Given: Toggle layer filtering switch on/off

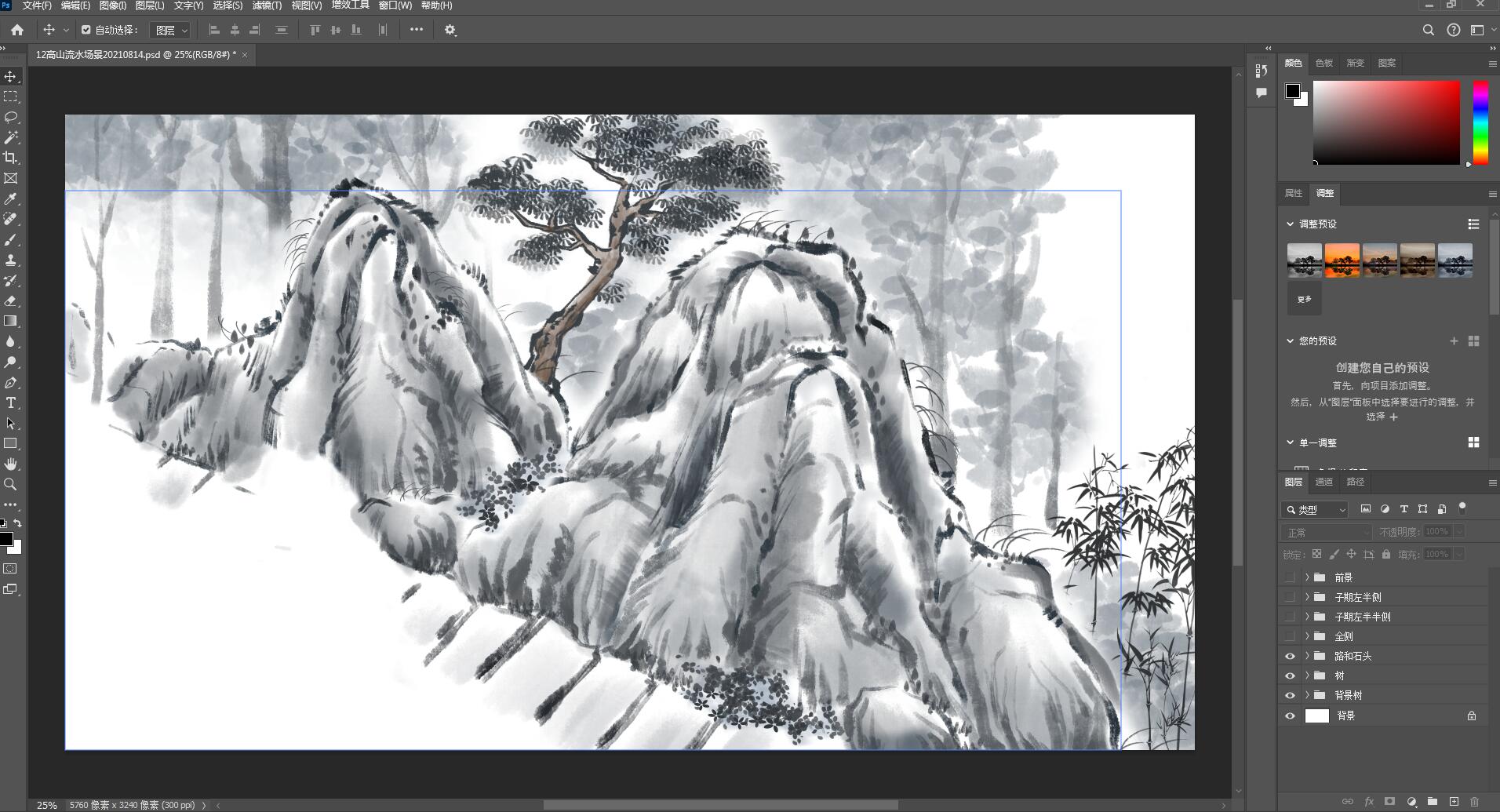Looking at the screenshot, I should coord(1462,508).
